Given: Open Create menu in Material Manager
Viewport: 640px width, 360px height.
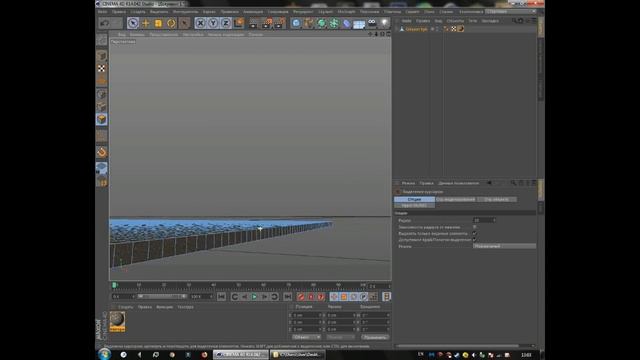Looking at the screenshot, I should pos(126,307).
